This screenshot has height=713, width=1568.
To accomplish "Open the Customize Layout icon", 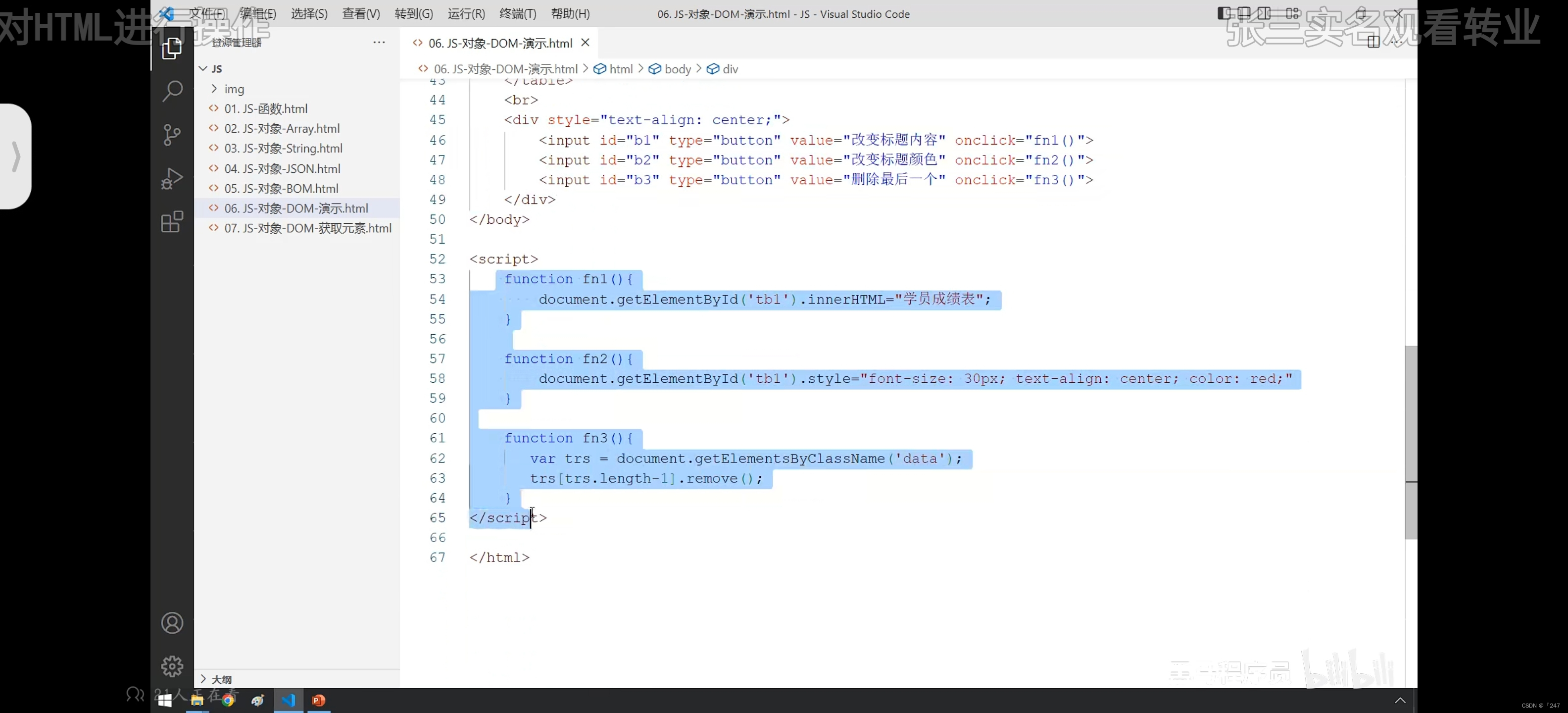I will (1293, 13).
